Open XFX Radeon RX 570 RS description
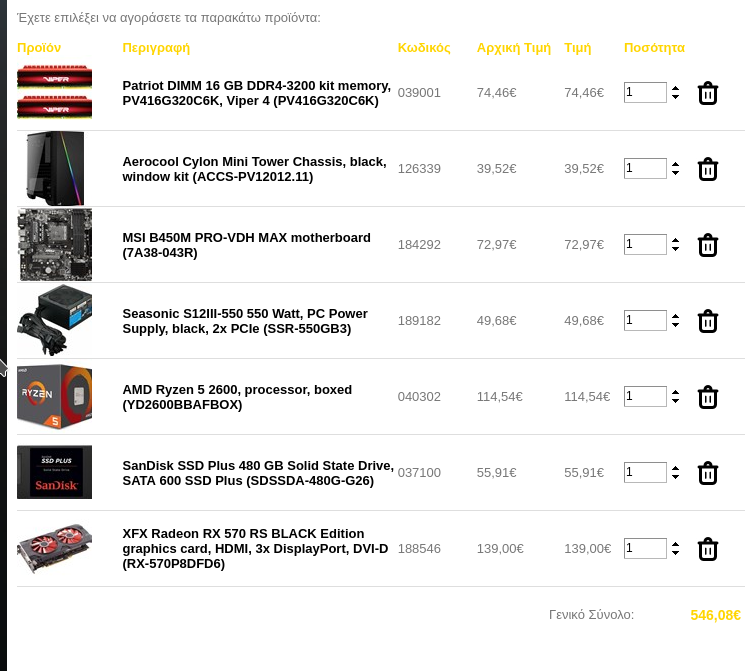The width and height of the screenshot is (750, 671). coord(255,549)
